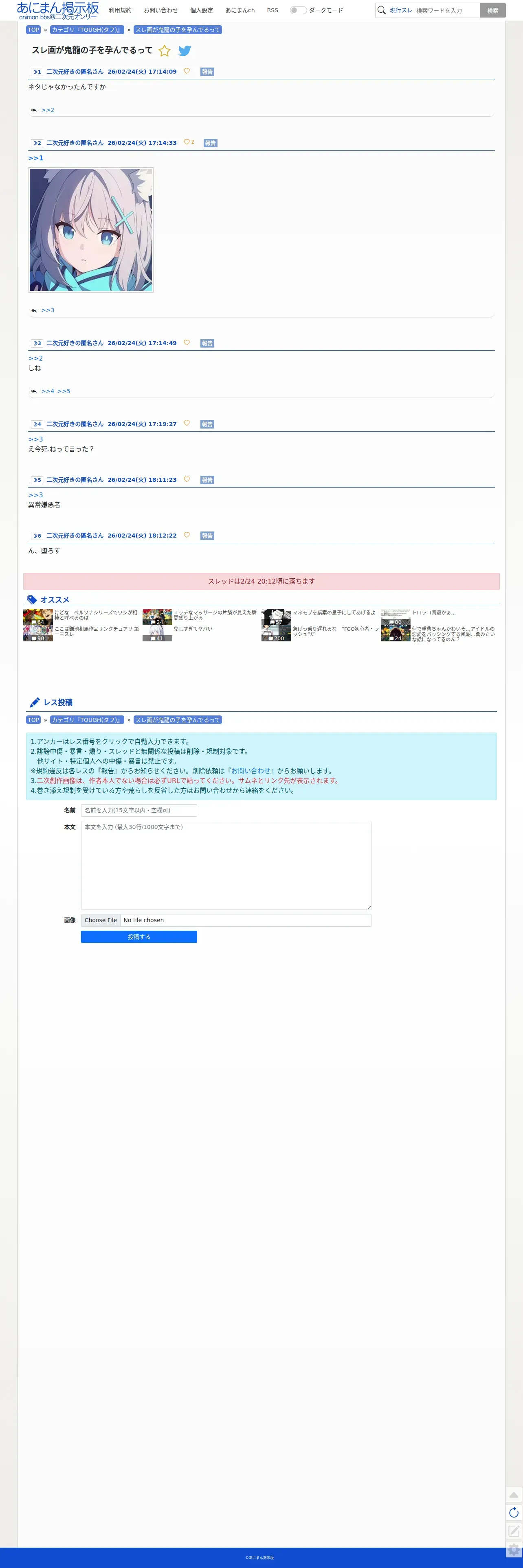Open recommended thread マネモブを鵜索の息子にしてあげるよ
This screenshot has height=1568, width=523.
(334, 613)
